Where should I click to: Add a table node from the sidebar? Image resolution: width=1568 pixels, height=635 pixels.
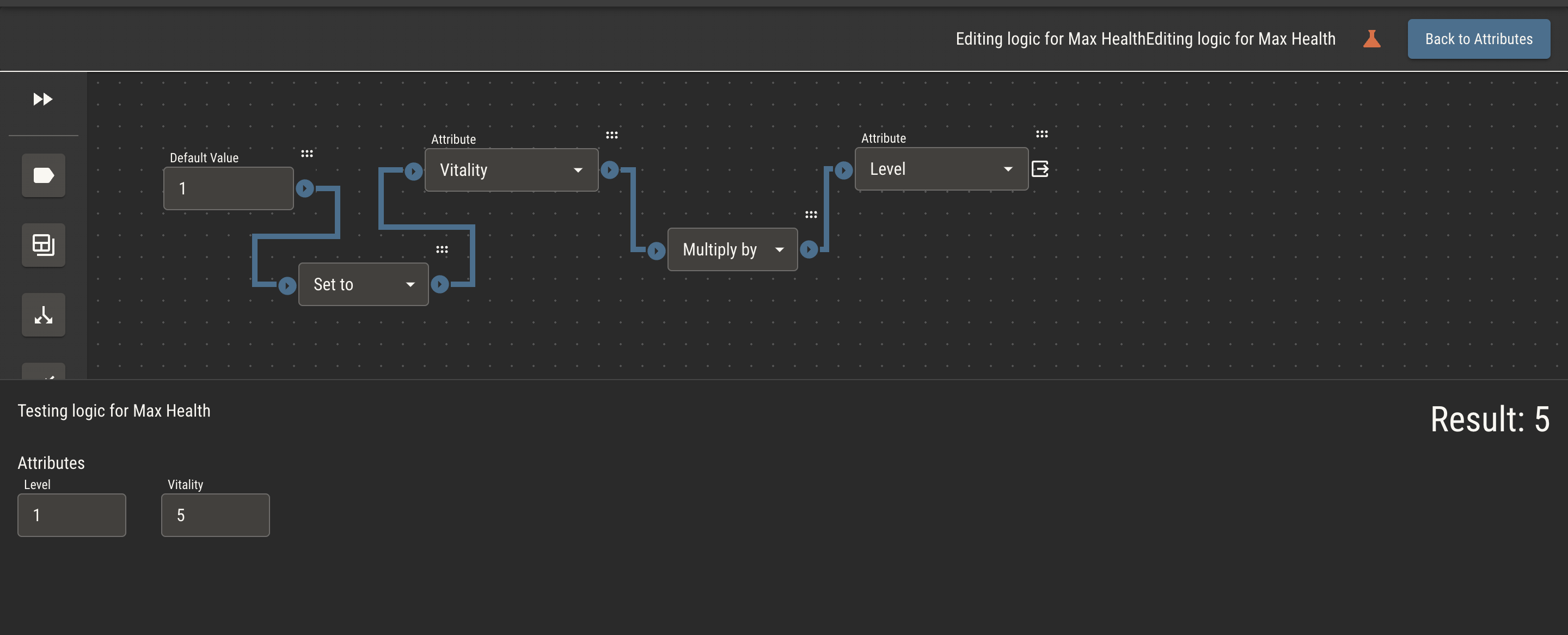coord(43,245)
